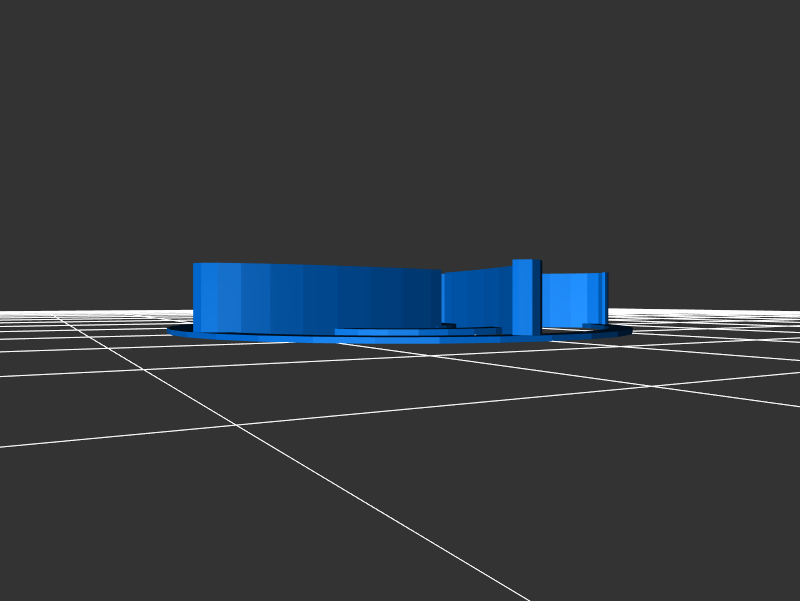Select the far-right end of the light-blue wall
The width and height of the screenshot is (800, 601).
tap(603, 297)
